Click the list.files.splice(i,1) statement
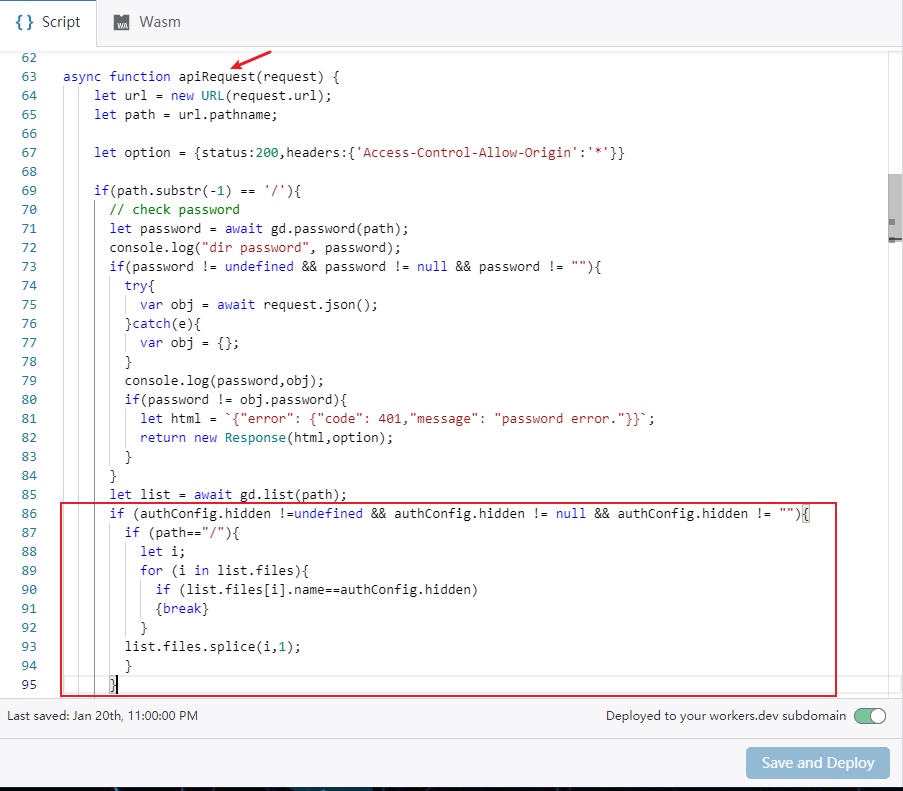Viewport: 903px width, 791px height. pyautogui.click(x=219, y=647)
